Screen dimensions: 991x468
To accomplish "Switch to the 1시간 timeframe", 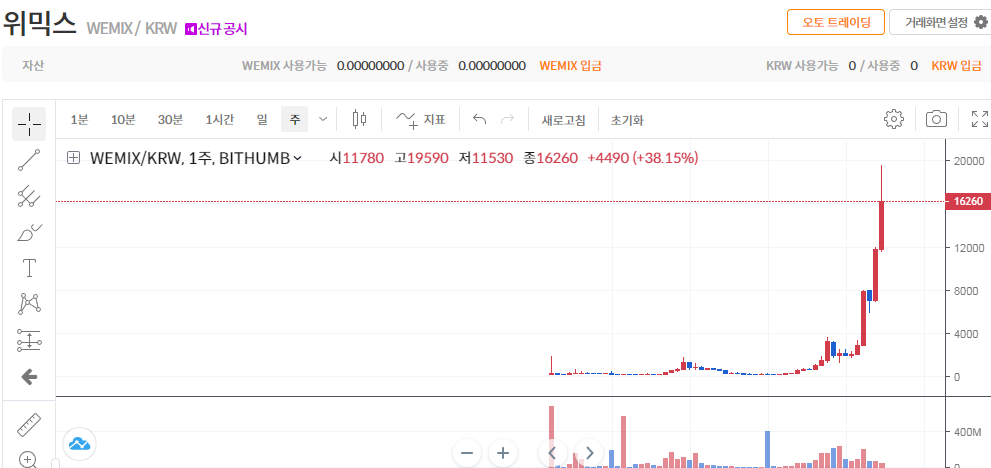I will [x=219, y=120].
